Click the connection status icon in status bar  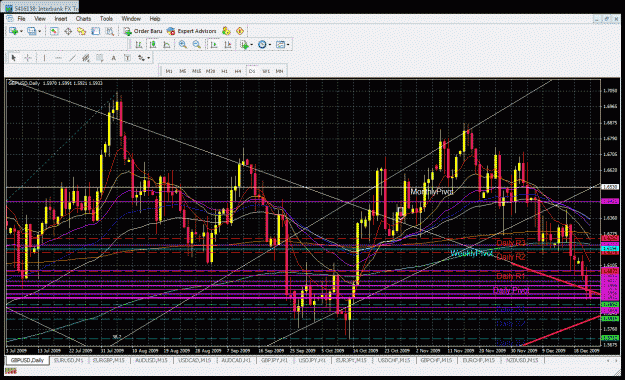[10, 371]
